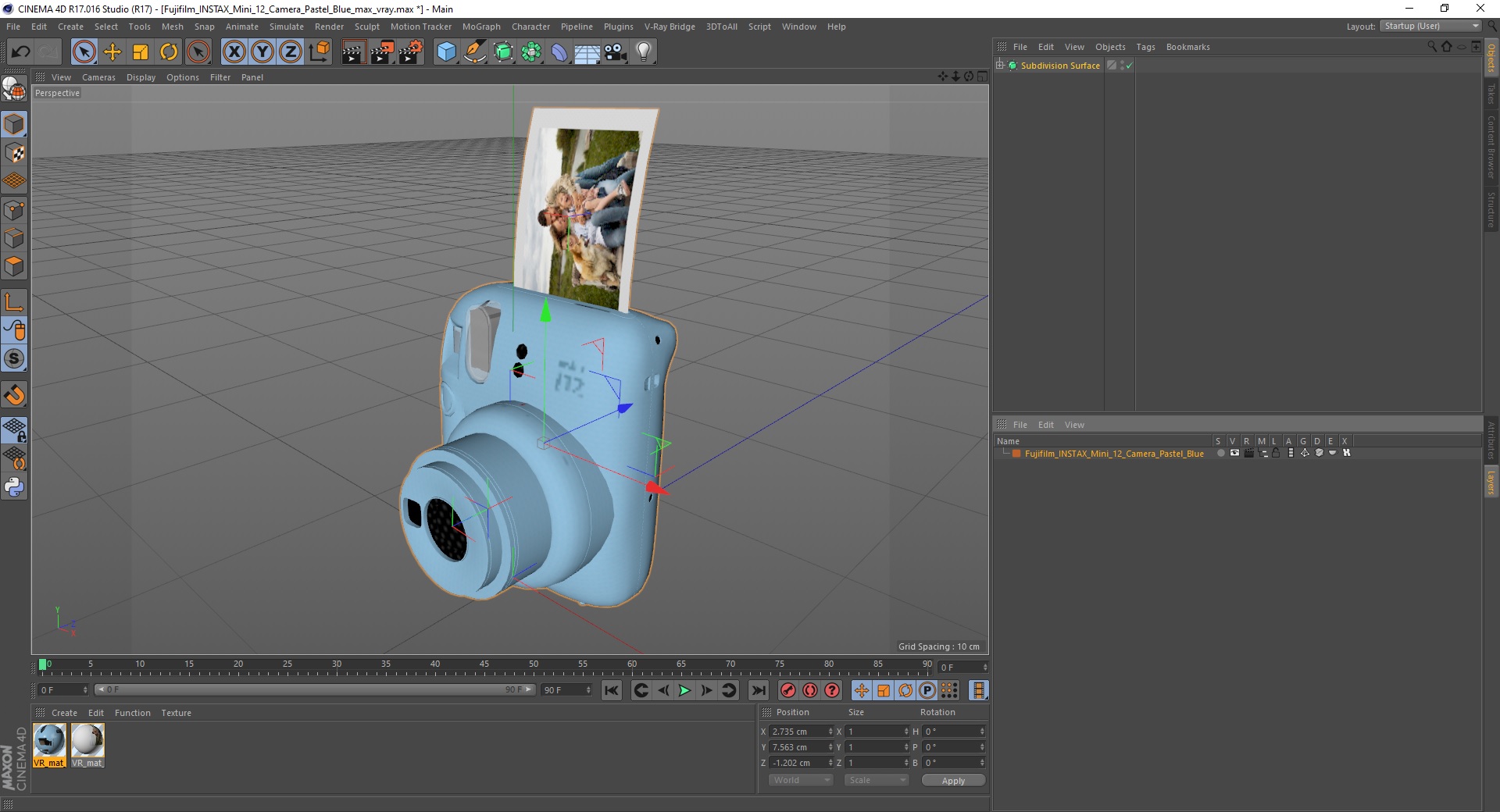The height and width of the screenshot is (812, 1500).
Task: Activate the Scale tool
Action: coord(141,52)
